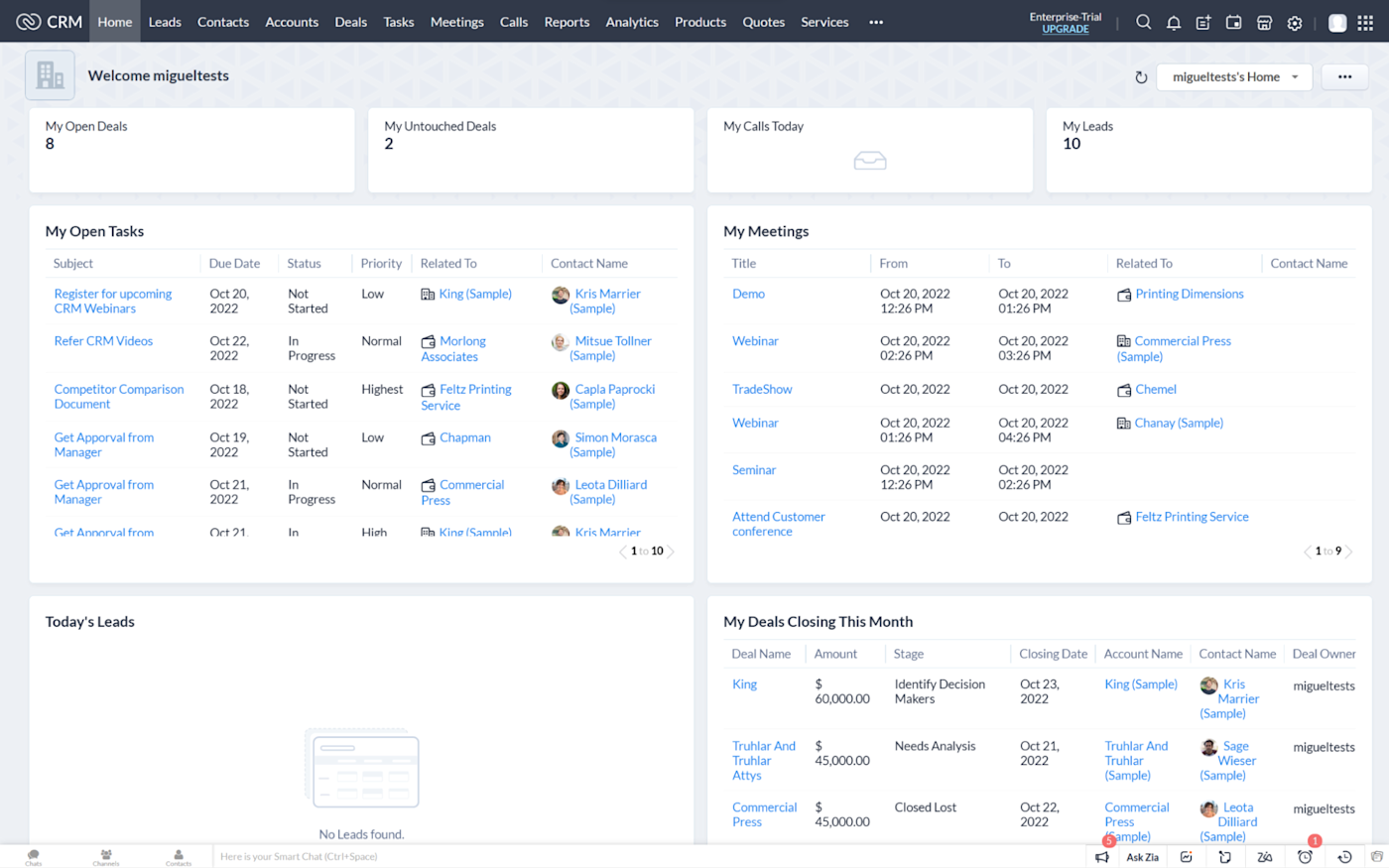Viewport: 1389px width, 868px height.
Task: Open the Competitor Comparison Document task
Action: coord(119,397)
